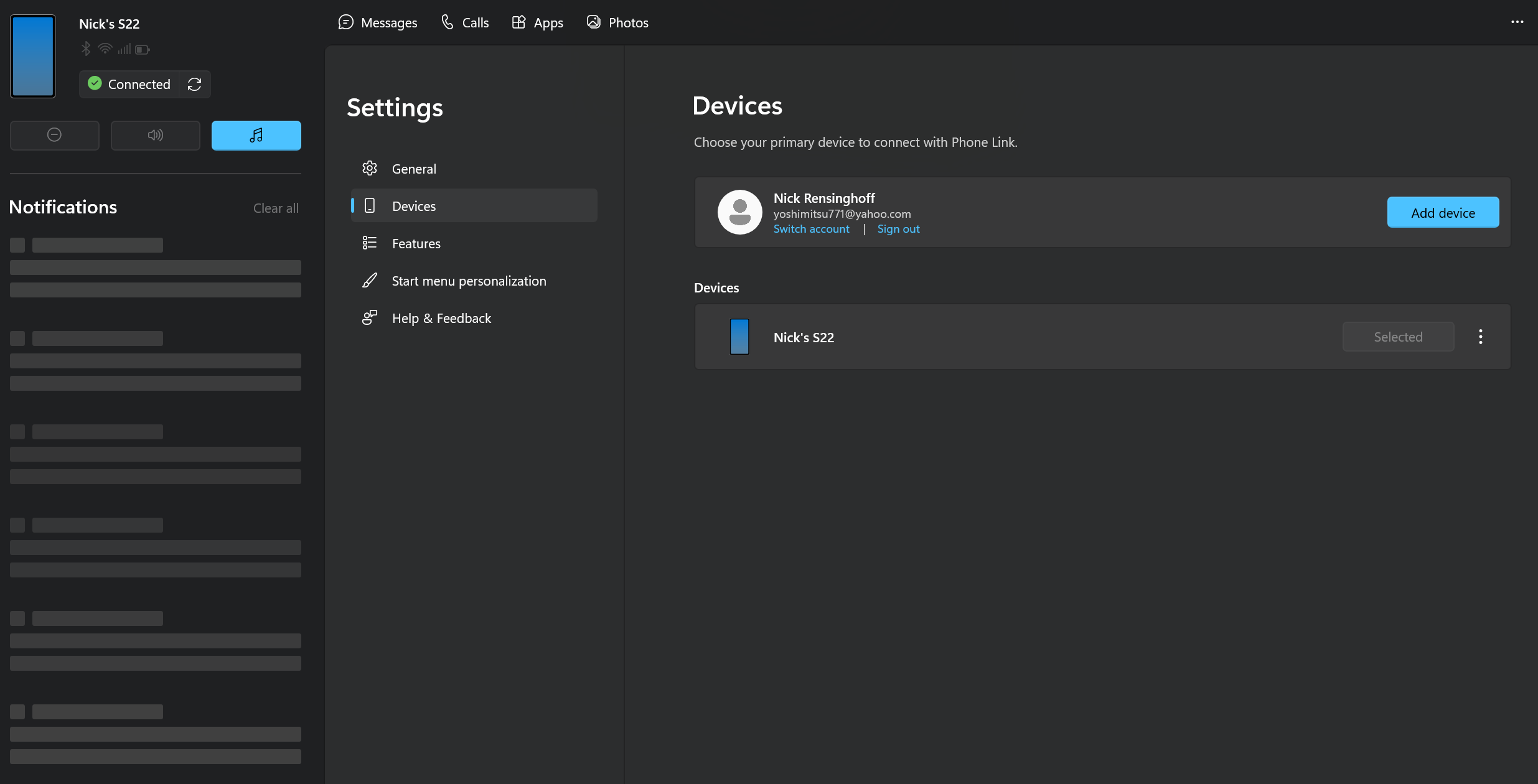Open Nick's S22 device options menu
The image size is (1538, 784).
1481,337
